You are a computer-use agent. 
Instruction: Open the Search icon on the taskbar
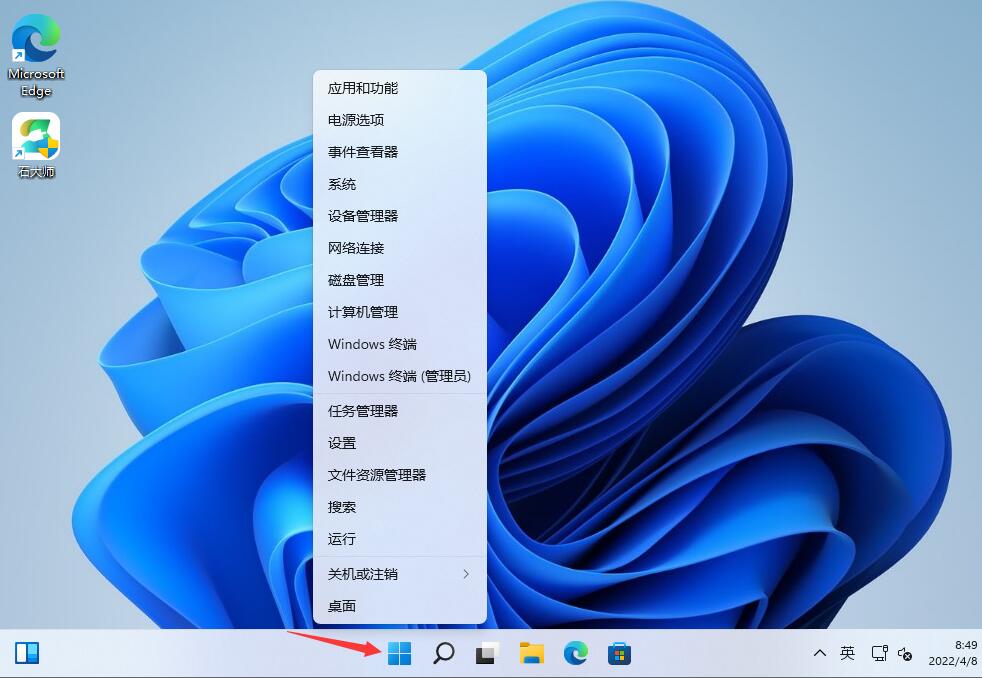pos(442,653)
